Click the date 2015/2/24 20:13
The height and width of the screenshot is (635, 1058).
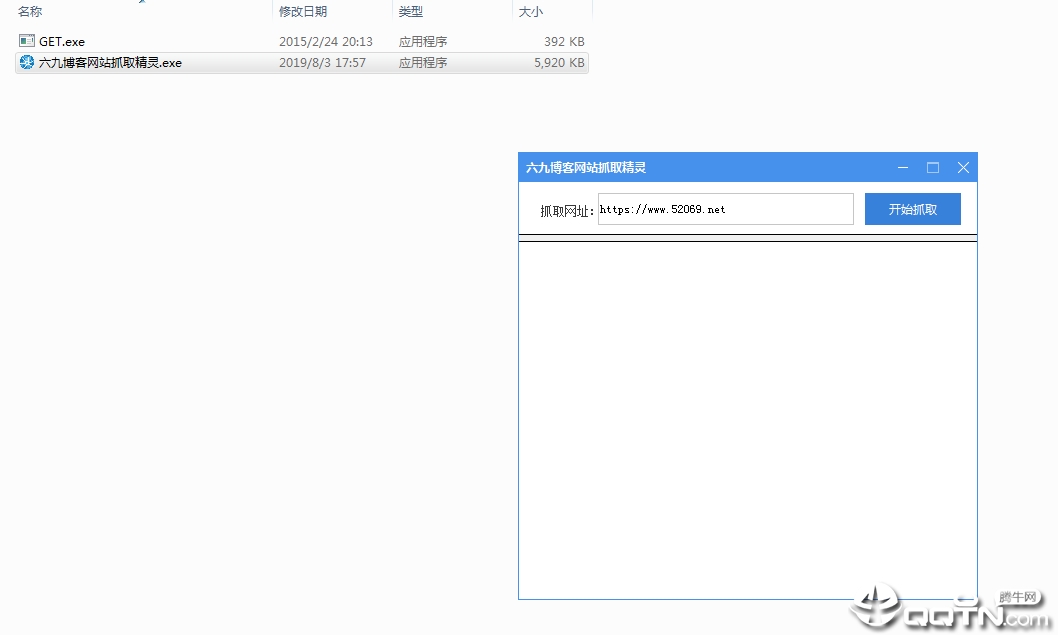(326, 42)
